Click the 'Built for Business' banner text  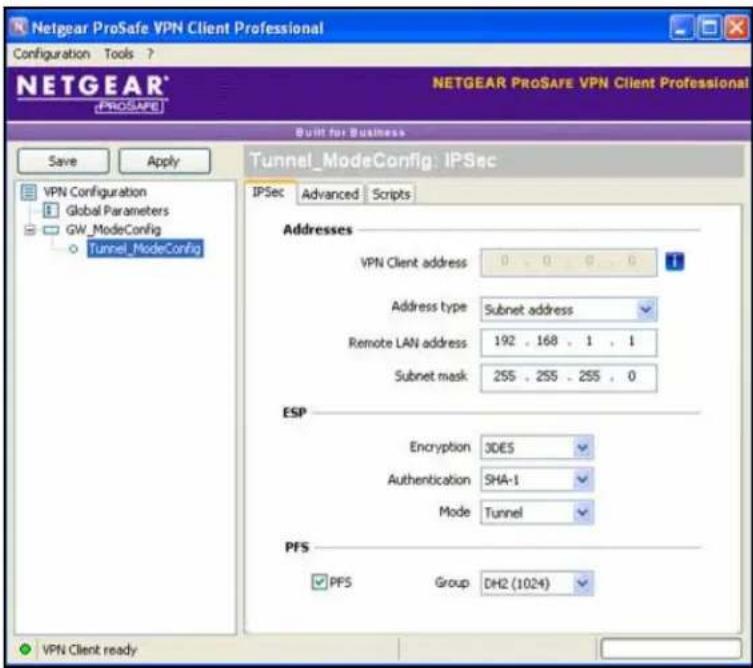351,132
